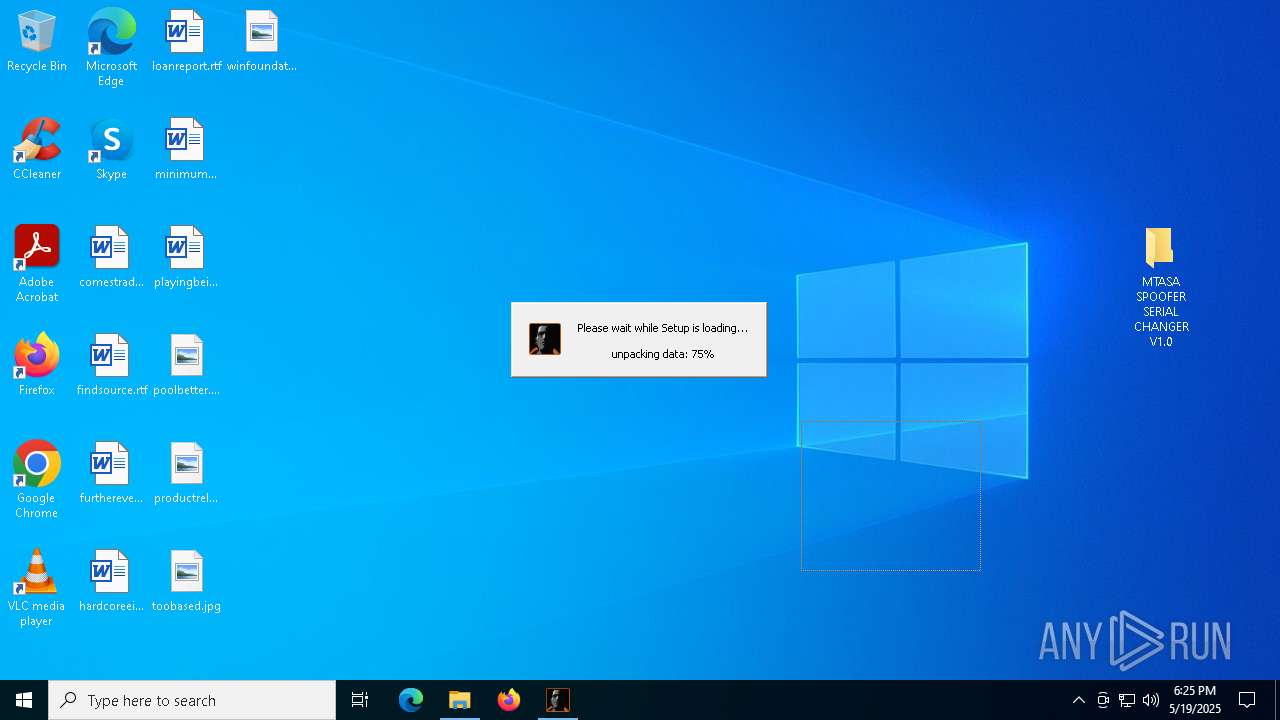Open File Explorer from taskbar
The height and width of the screenshot is (720, 1280).
coord(460,700)
